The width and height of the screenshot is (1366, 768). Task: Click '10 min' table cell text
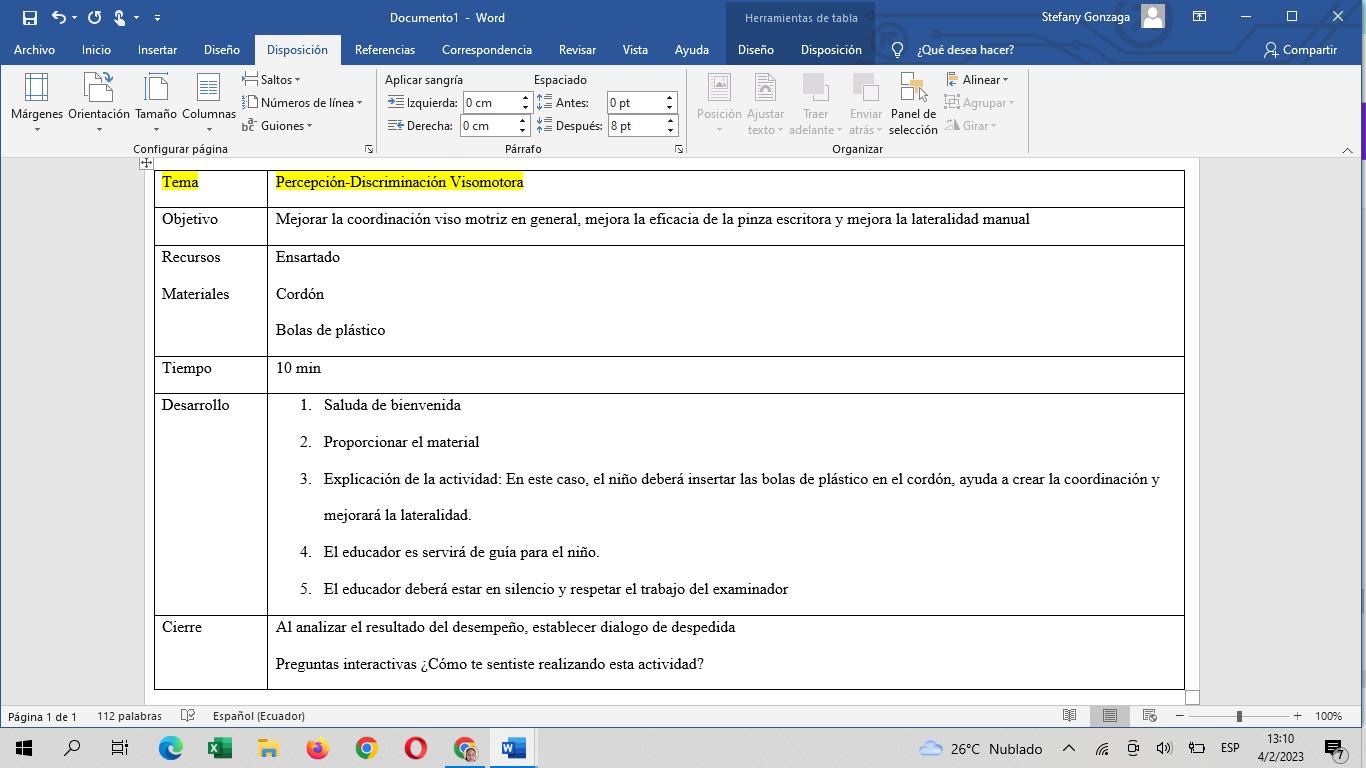coord(298,368)
